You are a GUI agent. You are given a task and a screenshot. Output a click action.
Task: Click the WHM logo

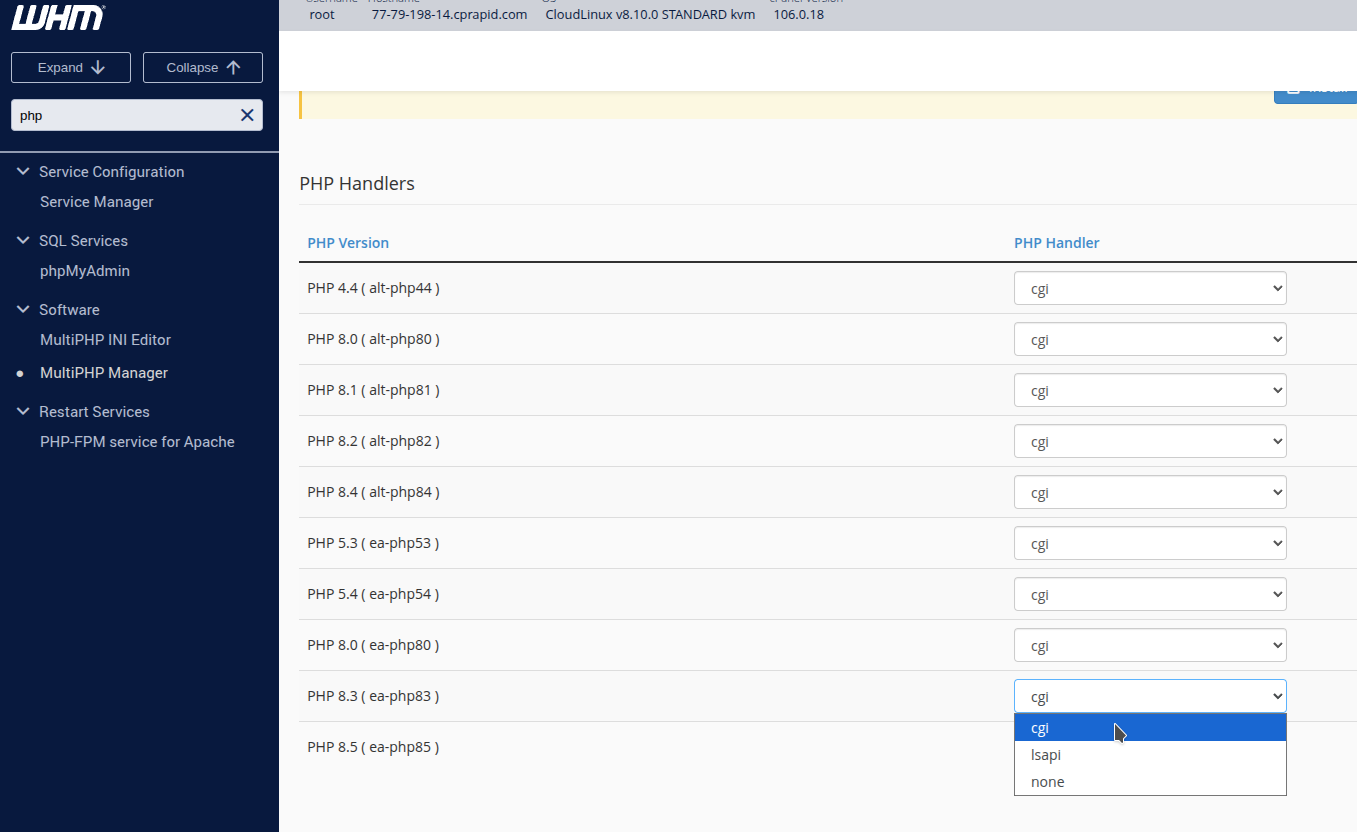click(58, 17)
